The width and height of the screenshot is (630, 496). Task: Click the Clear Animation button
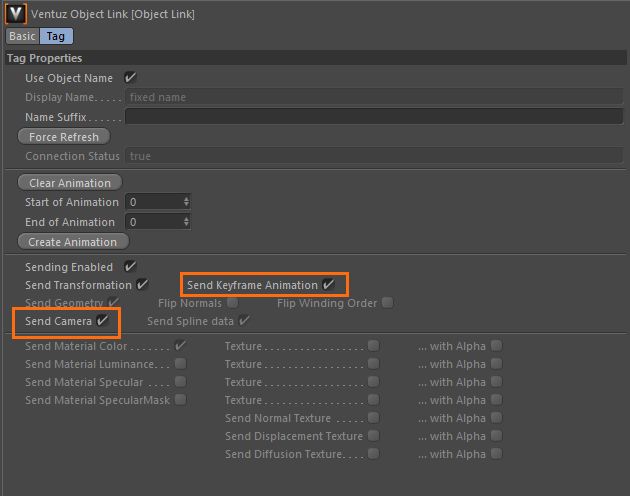(70, 182)
